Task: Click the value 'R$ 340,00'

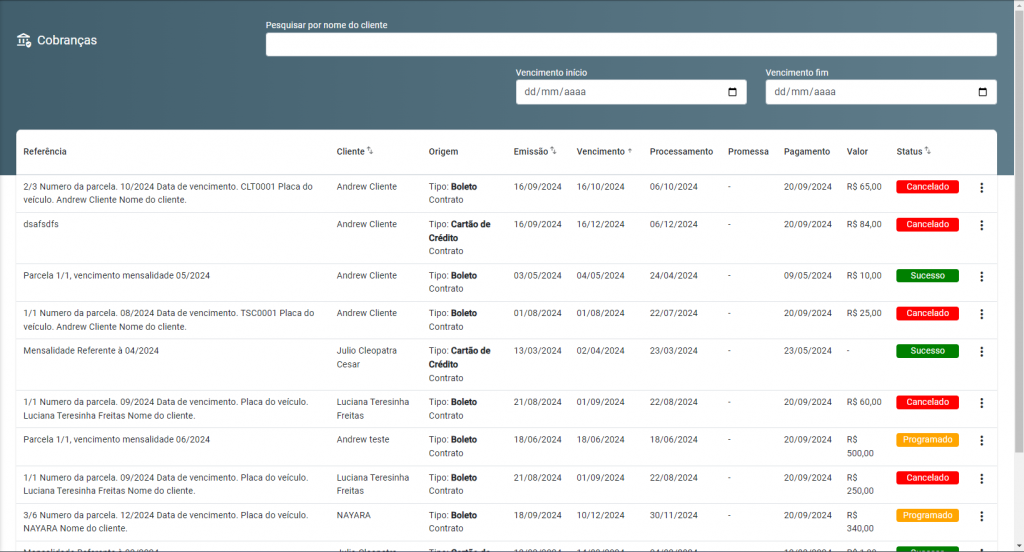Action: [x=860, y=522]
